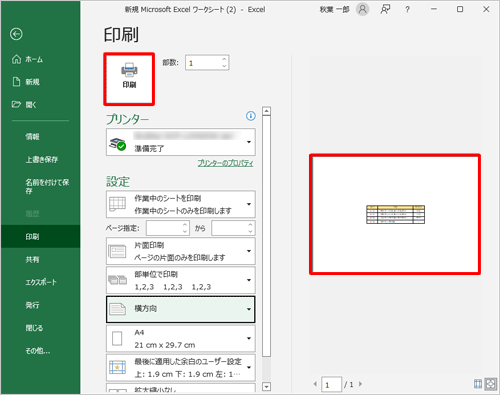This screenshot has width=500, height=395.
Task: Open help question mark icon
Action: pos(407,9)
